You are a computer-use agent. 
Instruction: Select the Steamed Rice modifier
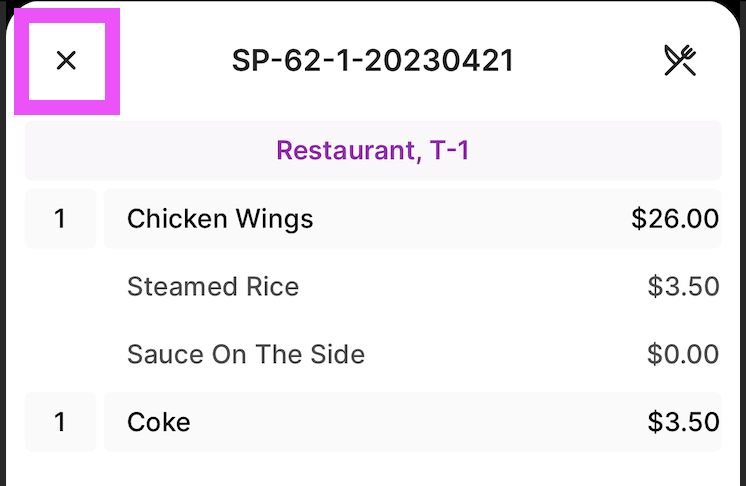pyautogui.click(x=213, y=287)
